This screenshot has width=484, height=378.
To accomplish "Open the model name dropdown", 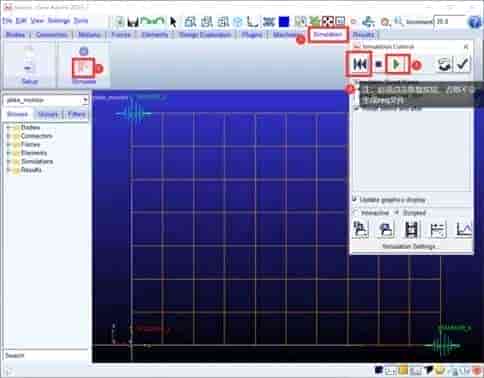I will click(85, 100).
